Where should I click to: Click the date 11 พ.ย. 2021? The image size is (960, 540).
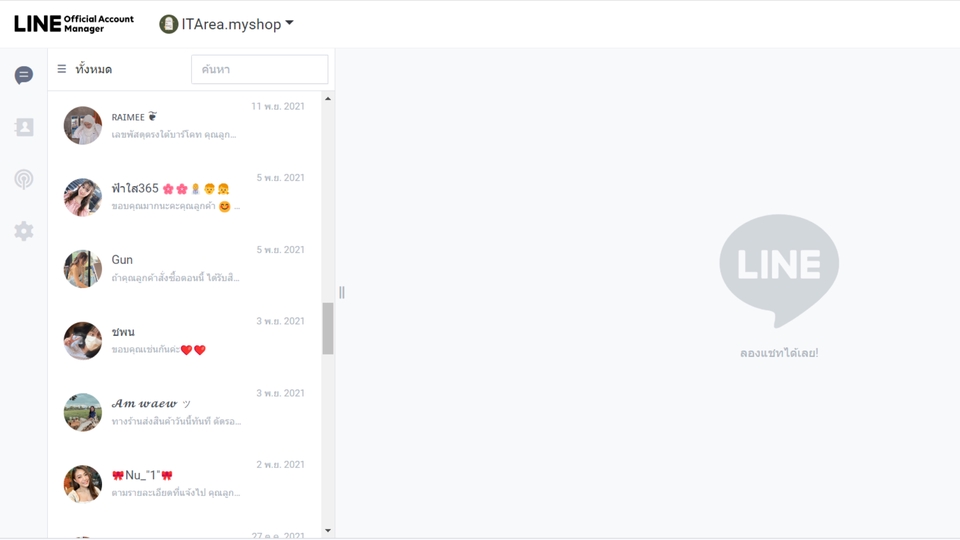pos(278,107)
